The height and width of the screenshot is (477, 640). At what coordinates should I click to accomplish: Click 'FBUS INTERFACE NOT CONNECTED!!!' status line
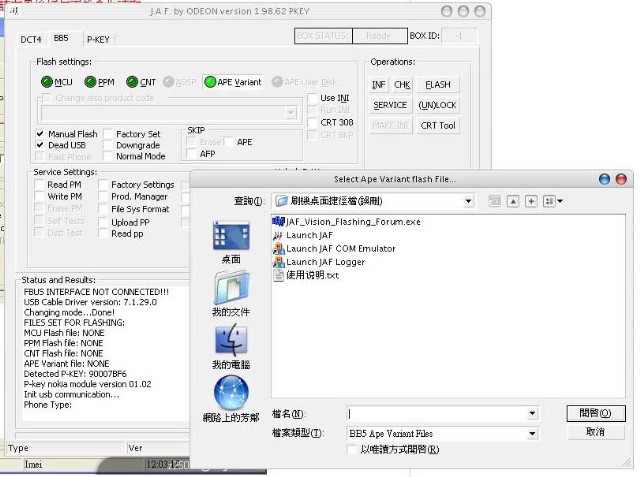[x=96, y=292]
